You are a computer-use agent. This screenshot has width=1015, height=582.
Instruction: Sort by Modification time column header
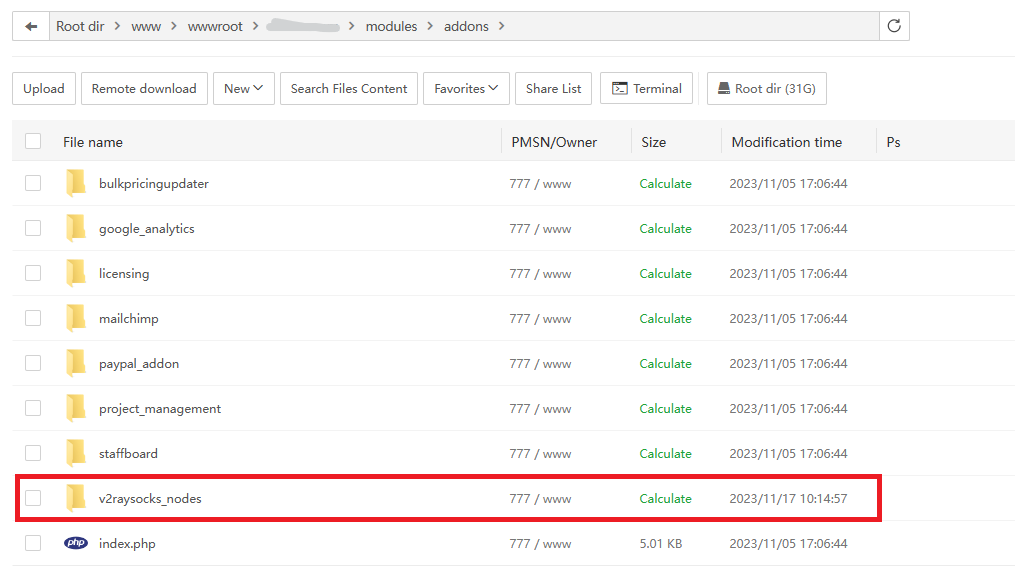click(x=786, y=142)
